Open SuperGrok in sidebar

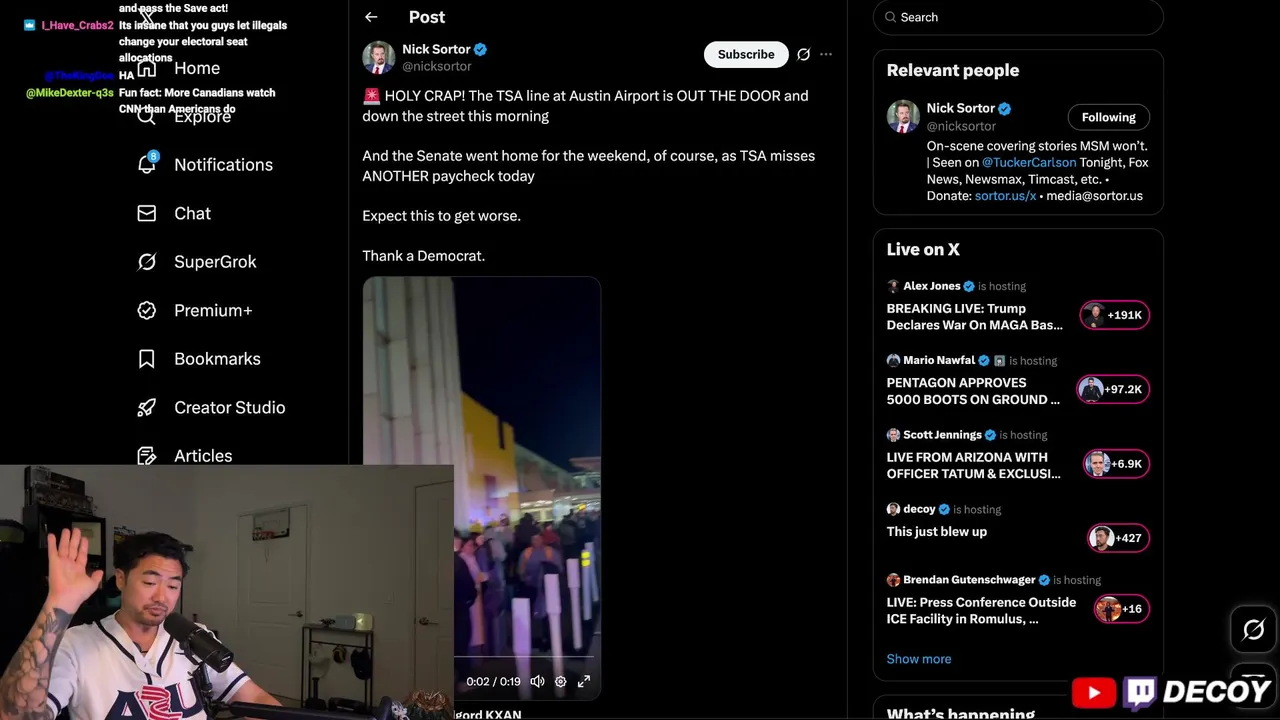pos(197,262)
